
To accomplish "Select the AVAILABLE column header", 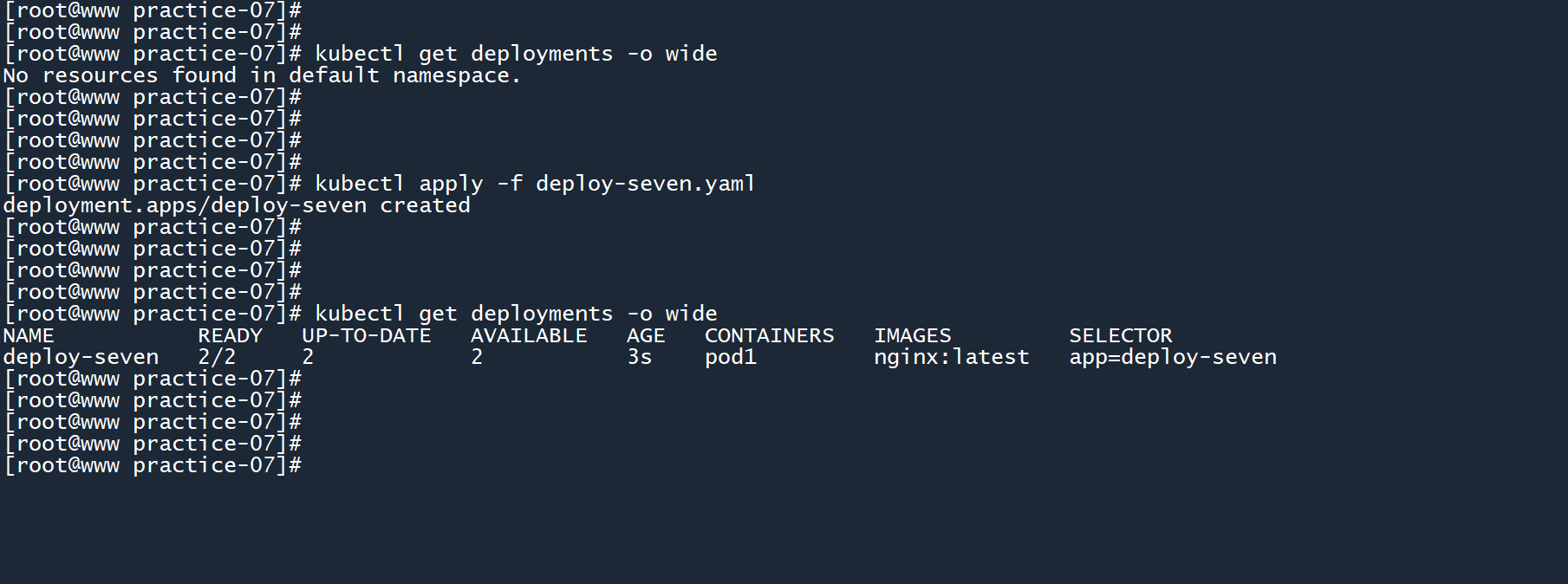I will point(529,335).
